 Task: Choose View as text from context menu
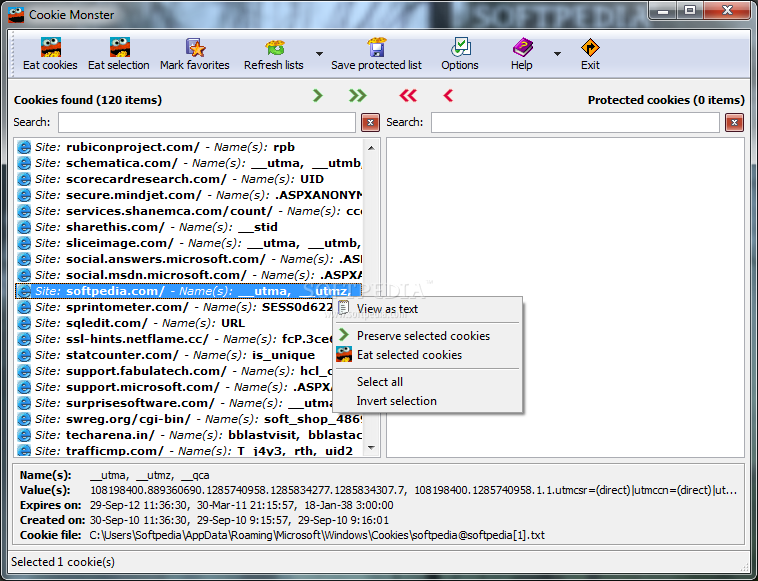[x=428, y=309]
